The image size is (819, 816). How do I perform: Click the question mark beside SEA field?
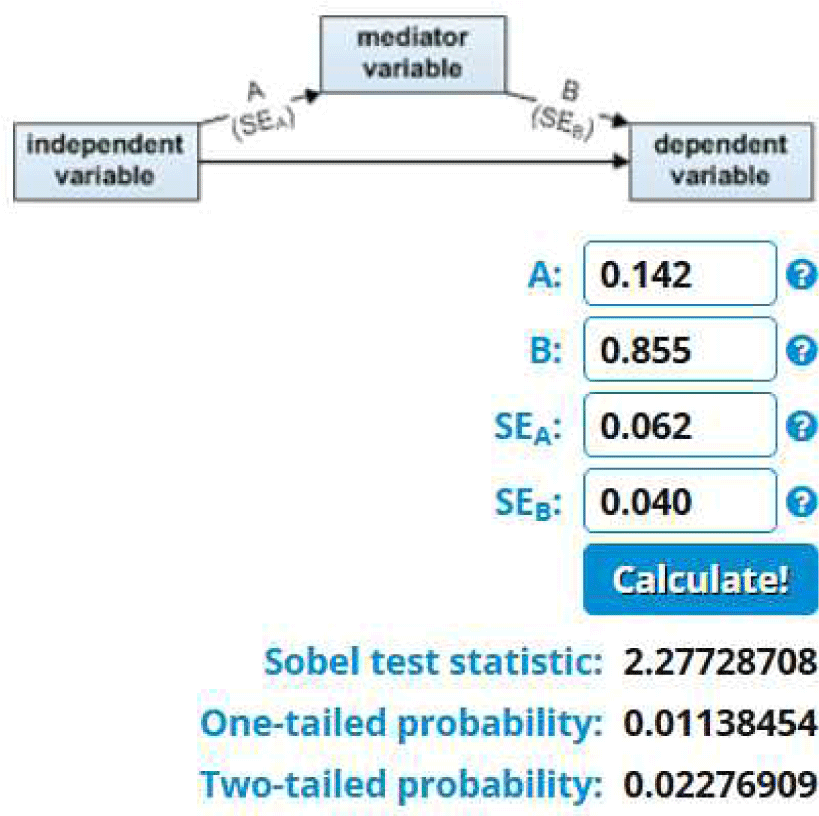(798, 427)
